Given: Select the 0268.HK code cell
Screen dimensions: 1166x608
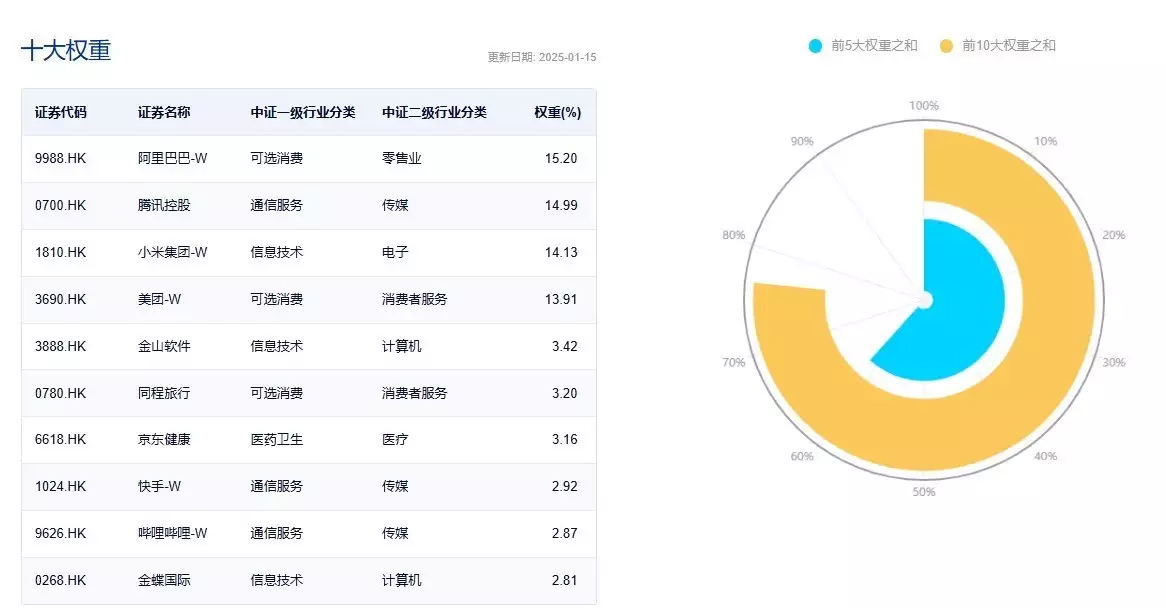Looking at the screenshot, I should (x=60, y=580).
